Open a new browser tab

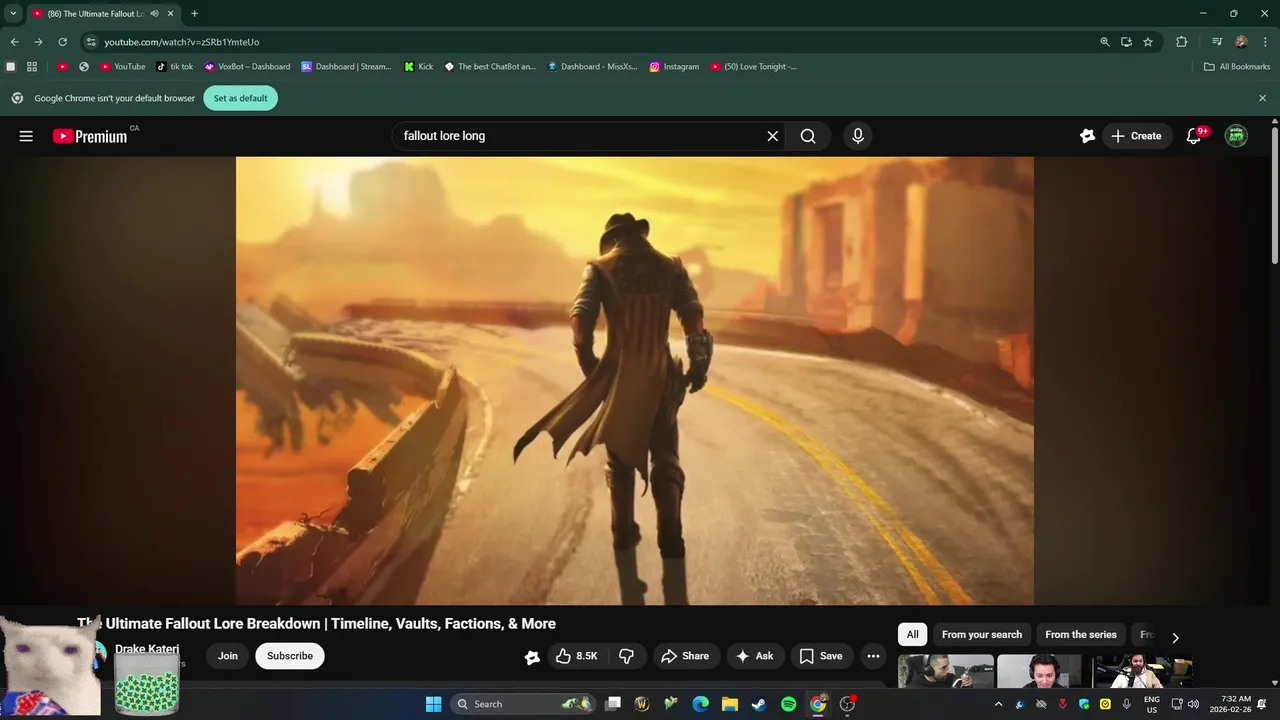click(194, 14)
